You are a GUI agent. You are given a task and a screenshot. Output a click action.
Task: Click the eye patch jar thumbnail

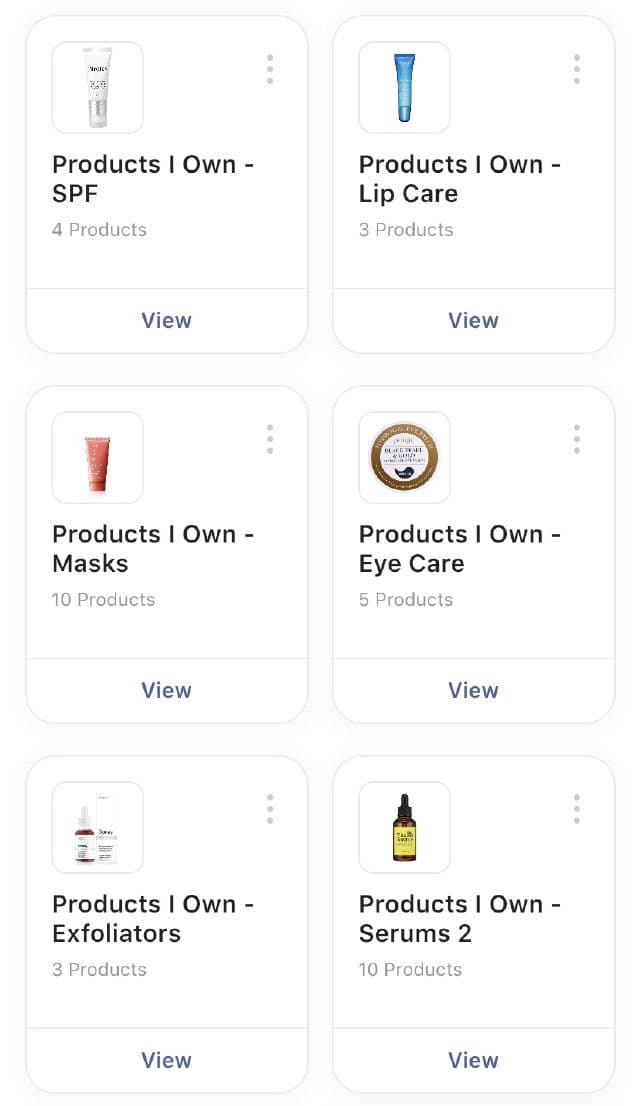pos(404,457)
